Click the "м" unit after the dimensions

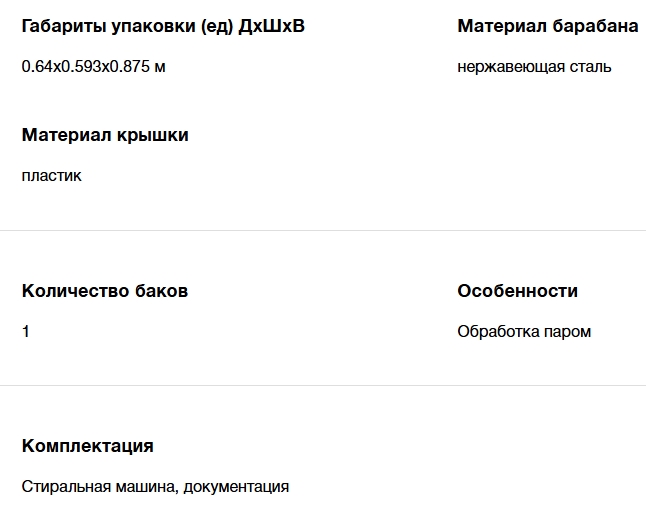160,67
